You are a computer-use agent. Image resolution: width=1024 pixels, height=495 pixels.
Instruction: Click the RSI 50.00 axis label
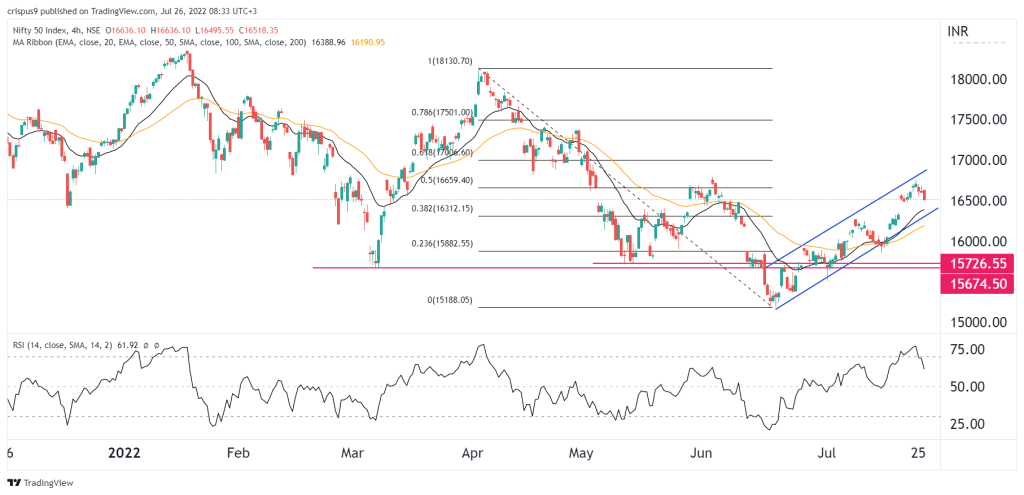(x=966, y=387)
